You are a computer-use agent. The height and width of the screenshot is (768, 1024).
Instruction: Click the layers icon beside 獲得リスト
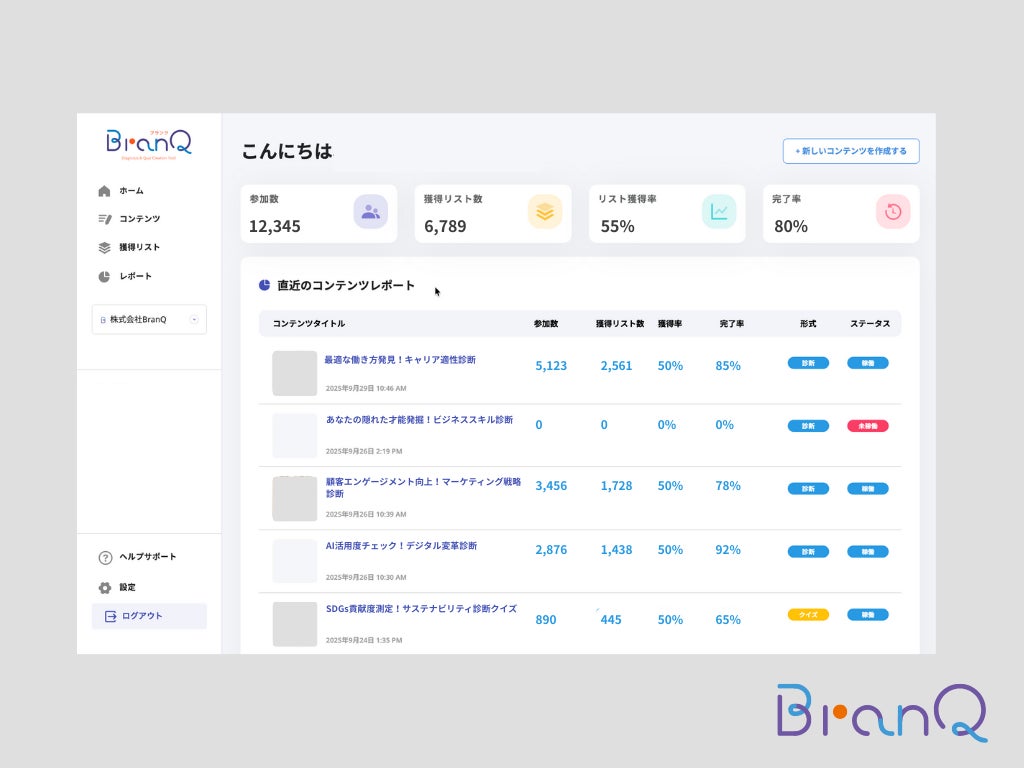pos(104,248)
